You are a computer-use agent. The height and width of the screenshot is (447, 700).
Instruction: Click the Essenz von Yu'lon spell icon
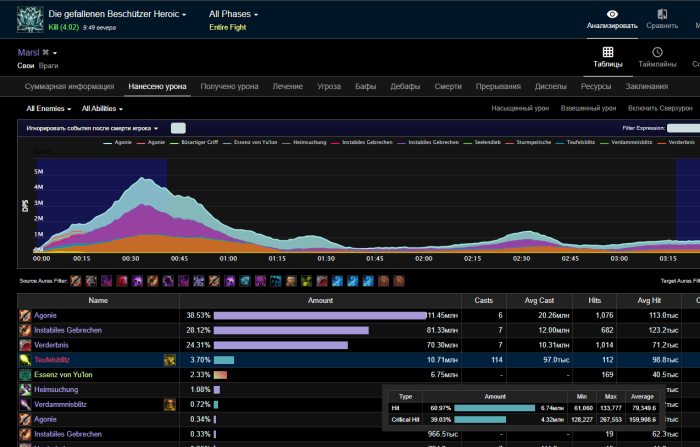click(25, 374)
